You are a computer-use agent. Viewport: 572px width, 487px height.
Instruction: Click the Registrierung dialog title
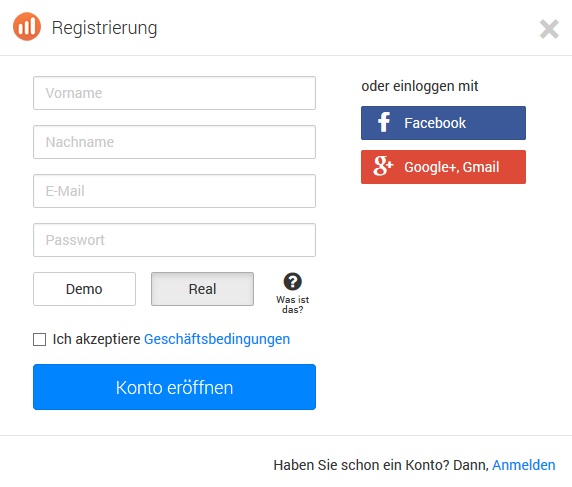(104, 28)
